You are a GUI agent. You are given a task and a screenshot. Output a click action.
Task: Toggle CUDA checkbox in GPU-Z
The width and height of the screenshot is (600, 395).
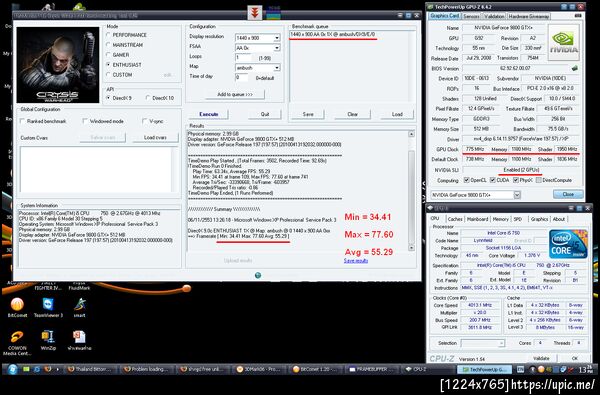pos(493,180)
